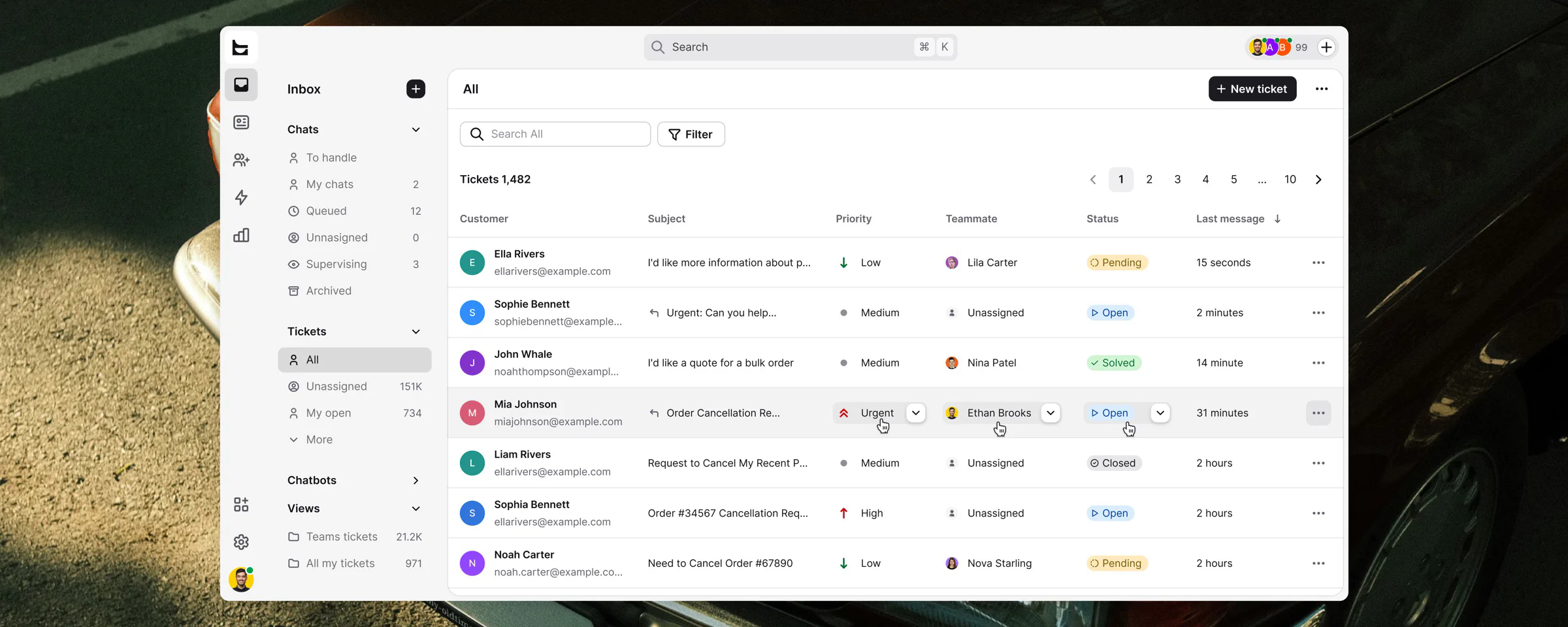Select My chats in sidebar
Image resolution: width=1568 pixels, height=627 pixels.
click(x=355, y=185)
